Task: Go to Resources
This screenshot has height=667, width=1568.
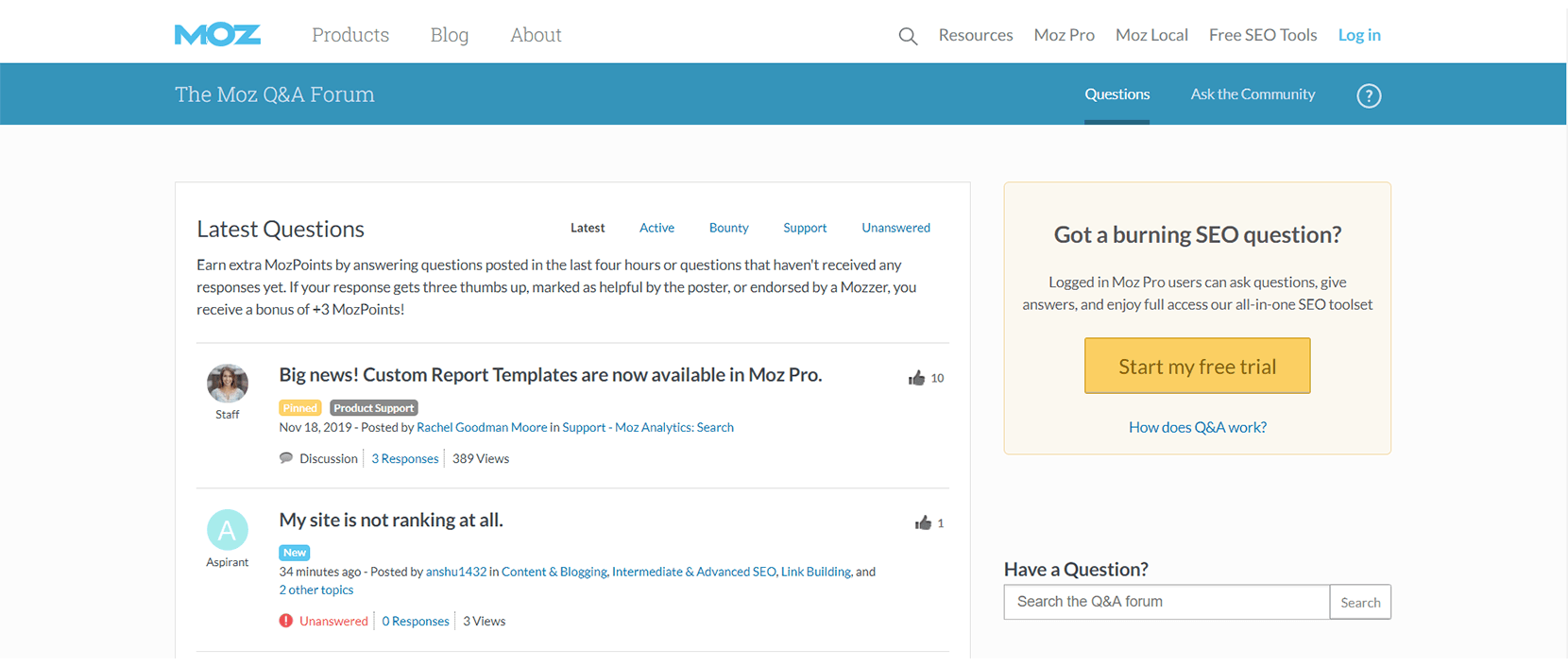Action: pos(976,35)
